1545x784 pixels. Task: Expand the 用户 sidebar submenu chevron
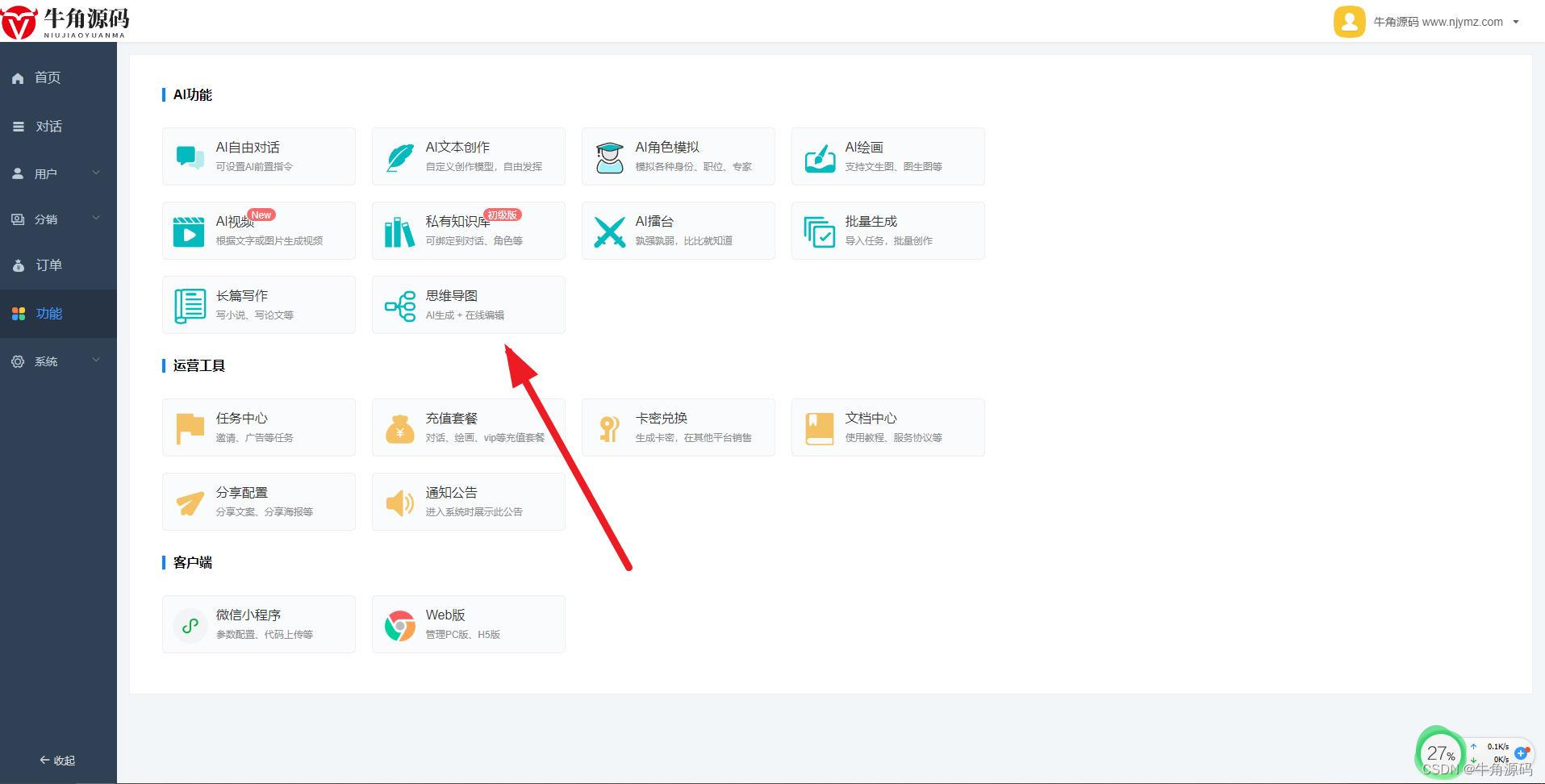pos(96,173)
